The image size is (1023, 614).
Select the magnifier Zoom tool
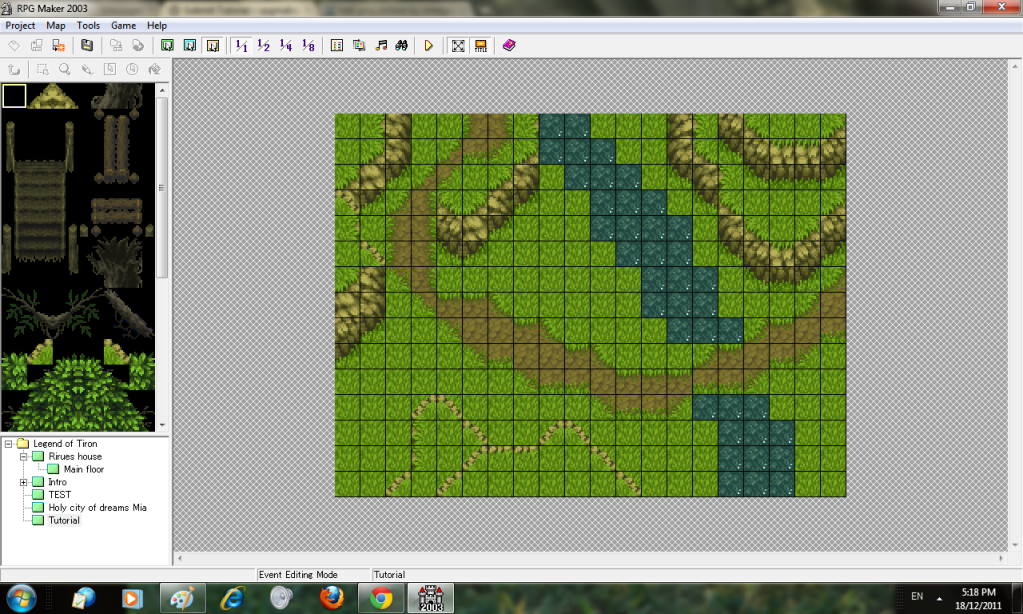[65, 69]
